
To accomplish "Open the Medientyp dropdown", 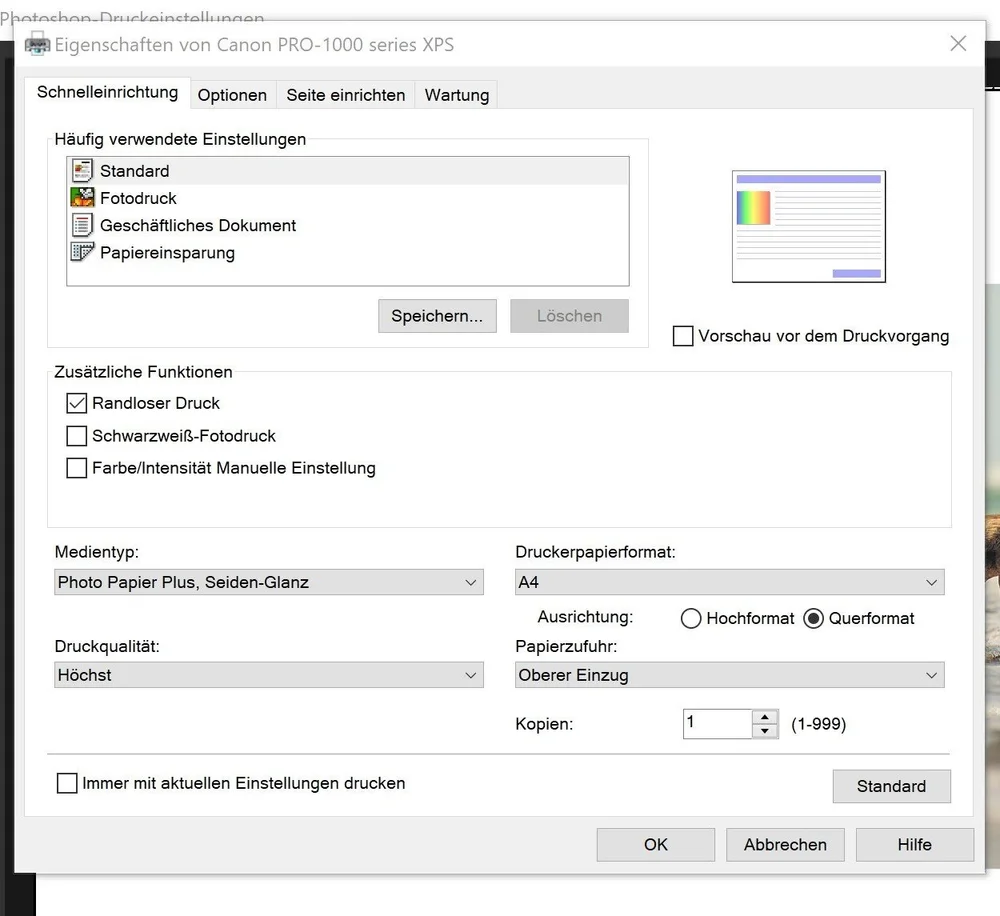I will coord(268,582).
